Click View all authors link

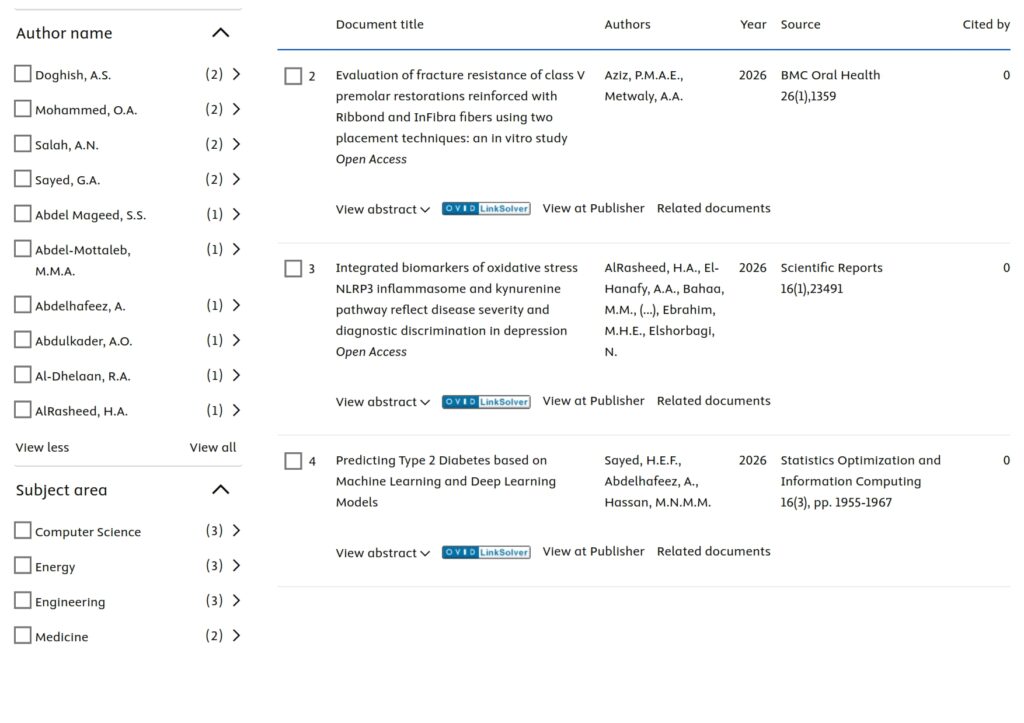(x=213, y=447)
